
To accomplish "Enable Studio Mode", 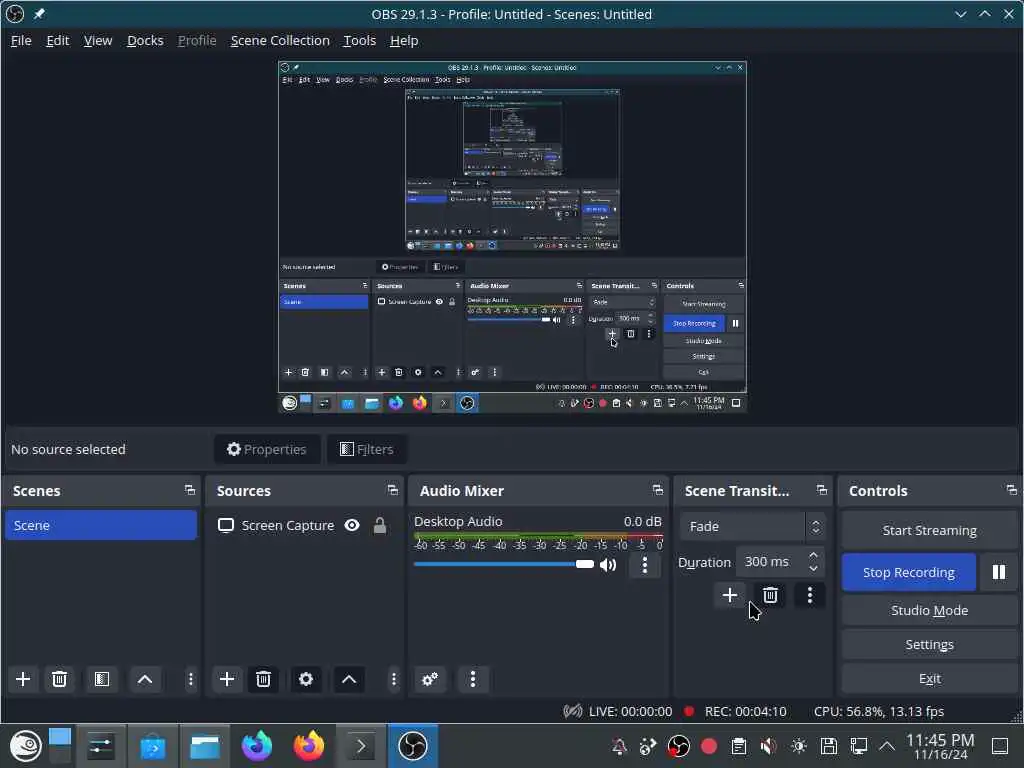I will pos(929,610).
